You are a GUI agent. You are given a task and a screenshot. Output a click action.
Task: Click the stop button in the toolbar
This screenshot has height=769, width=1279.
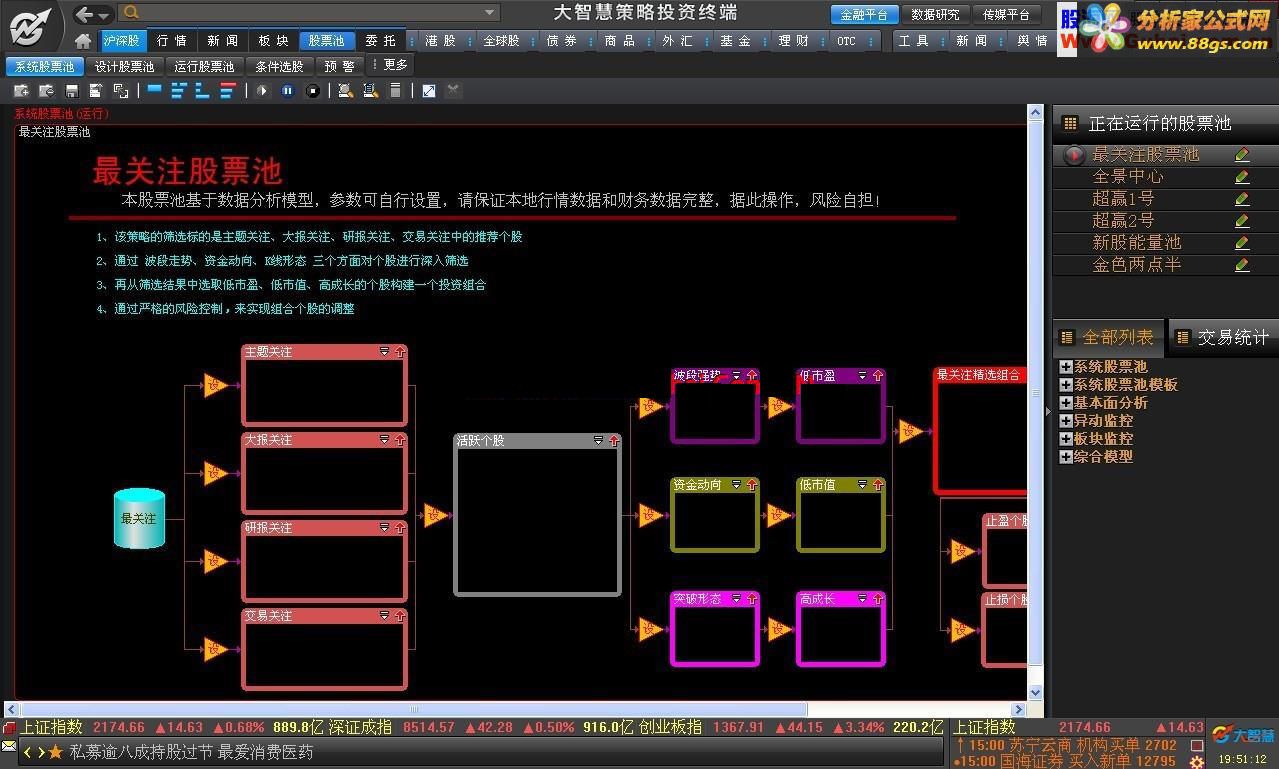[313, 91]
